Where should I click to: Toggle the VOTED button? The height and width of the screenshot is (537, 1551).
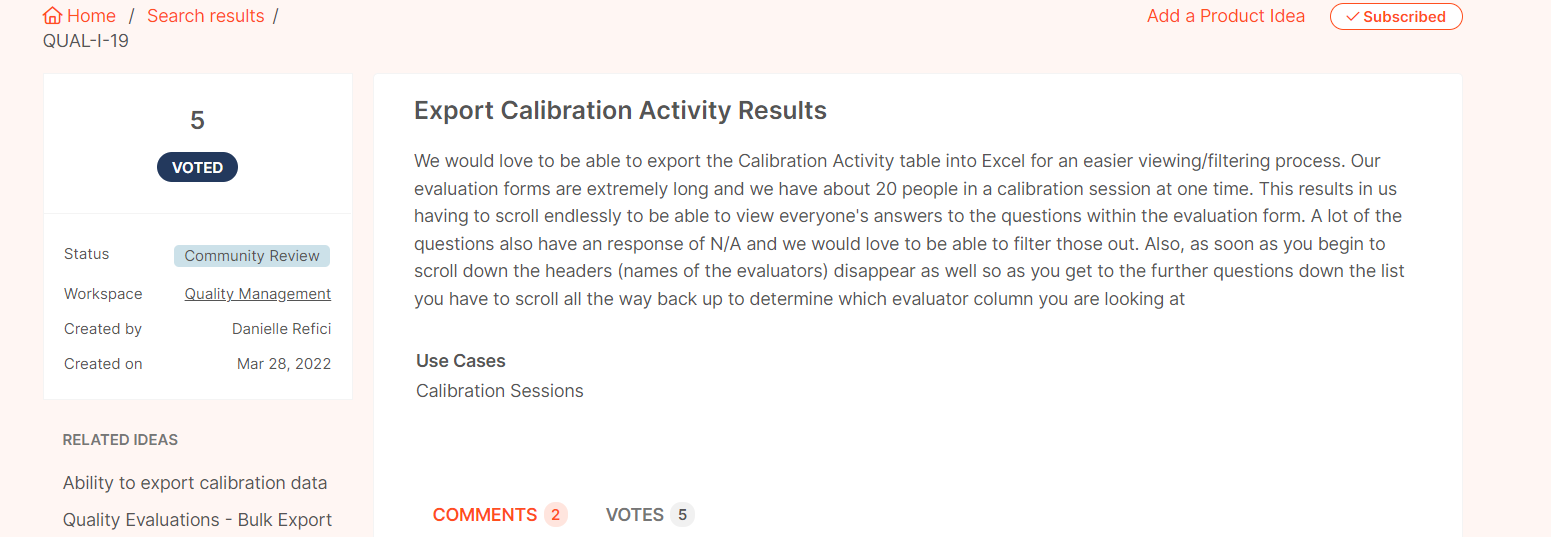click(197, 167)
